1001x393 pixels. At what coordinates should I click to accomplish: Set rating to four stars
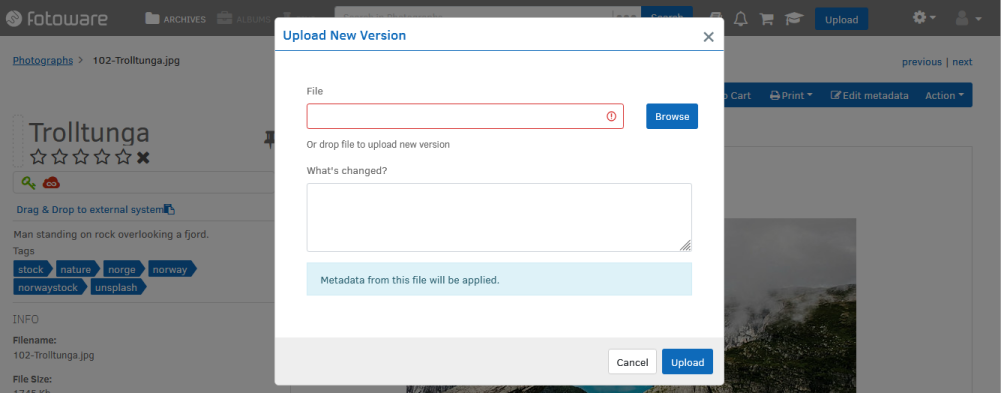tap(102, 157)
